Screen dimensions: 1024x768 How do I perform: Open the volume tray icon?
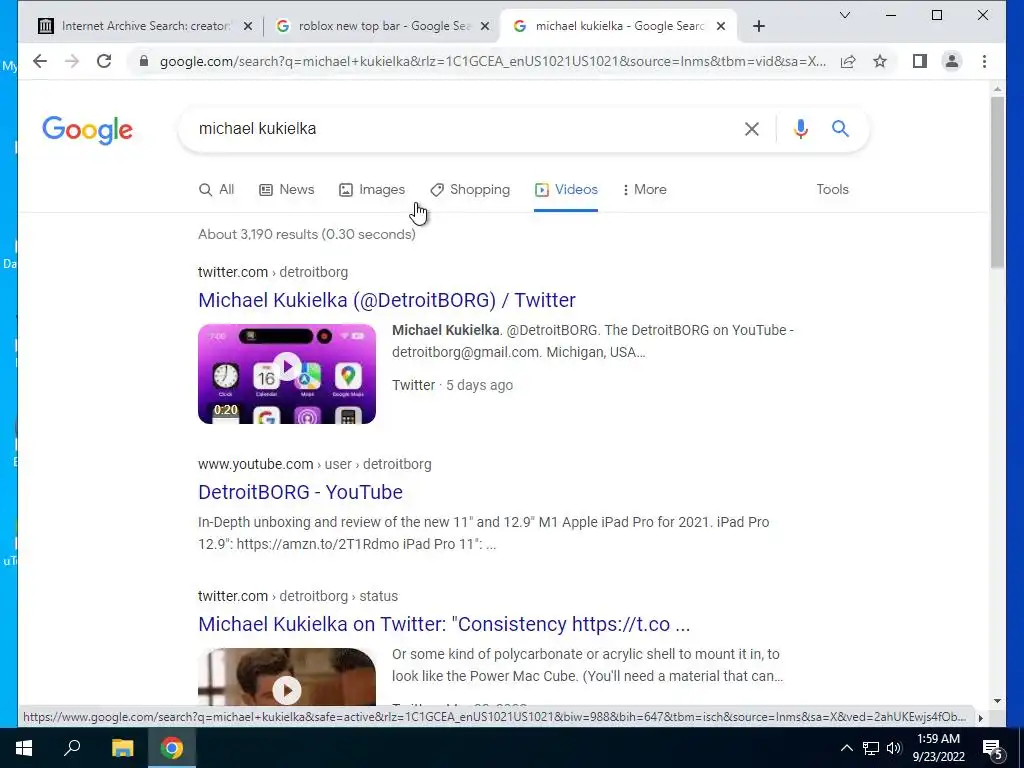894,748
